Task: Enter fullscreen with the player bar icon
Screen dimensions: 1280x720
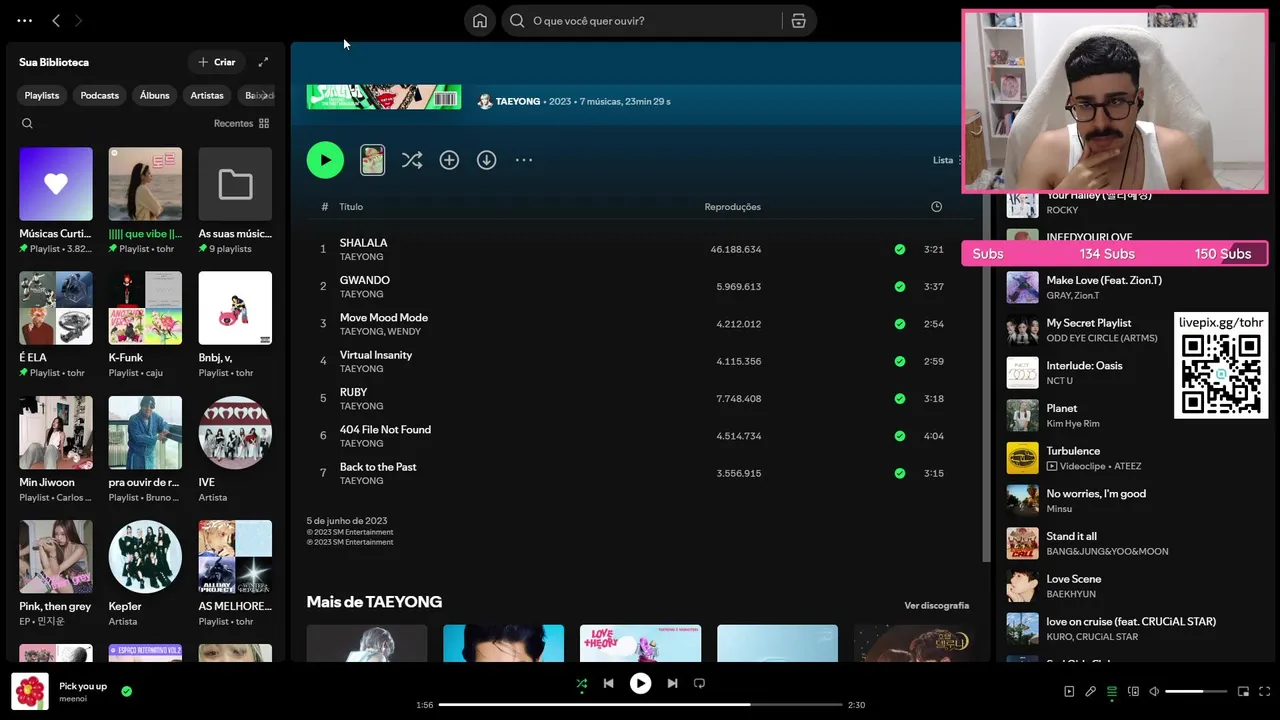Action: 1265,692
